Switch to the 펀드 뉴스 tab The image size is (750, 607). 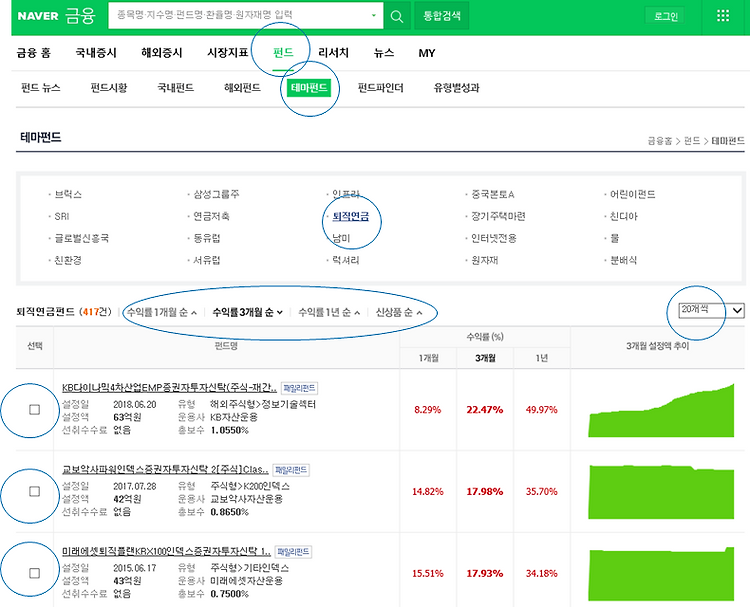[x=41, y=88]
